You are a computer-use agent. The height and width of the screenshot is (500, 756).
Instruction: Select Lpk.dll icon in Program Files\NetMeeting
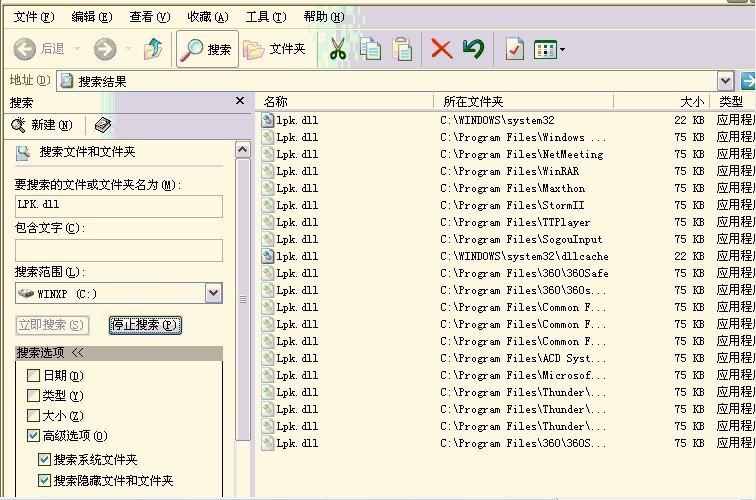pos(268,154)
